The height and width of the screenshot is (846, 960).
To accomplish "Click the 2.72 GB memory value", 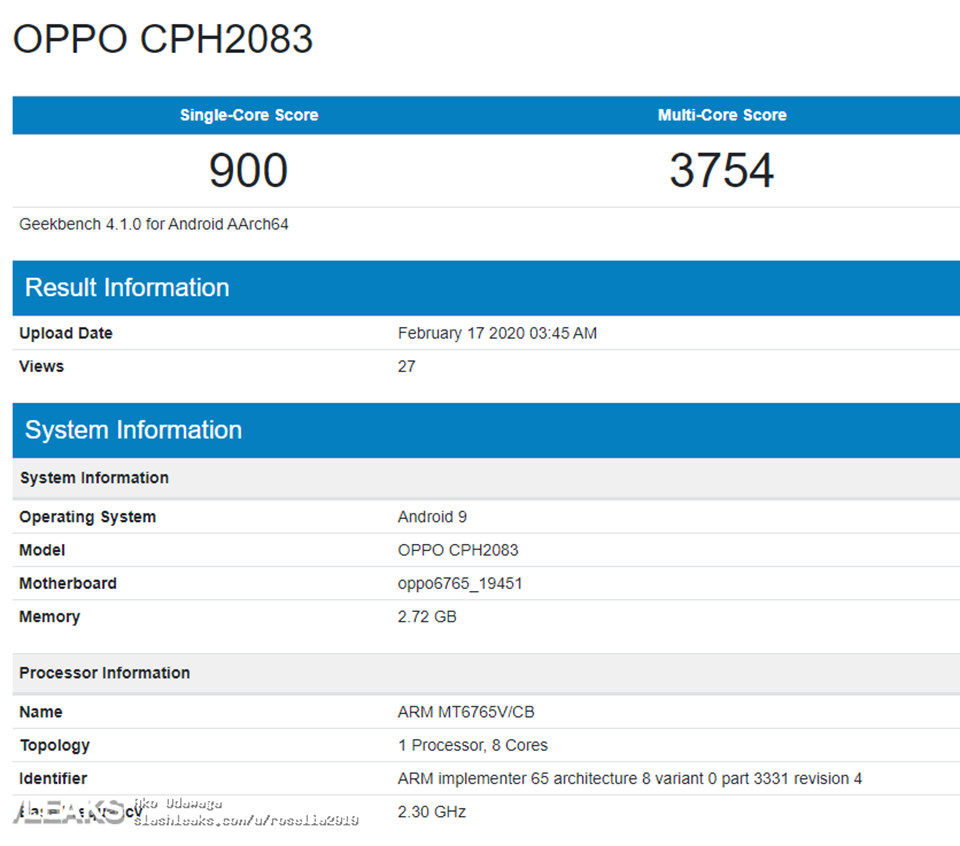I will [427, 616].
